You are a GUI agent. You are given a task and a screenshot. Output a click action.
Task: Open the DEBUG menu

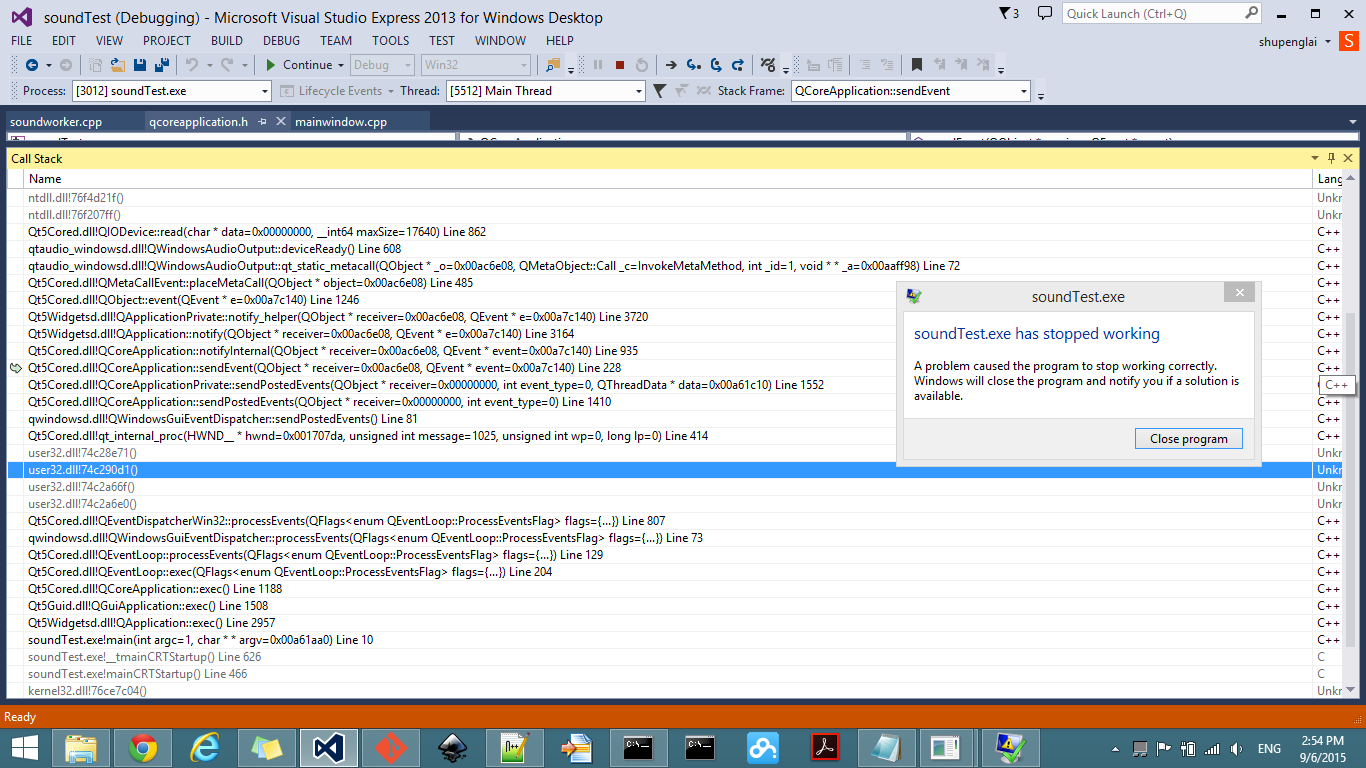pyautogui.click(x=281, y=41)
